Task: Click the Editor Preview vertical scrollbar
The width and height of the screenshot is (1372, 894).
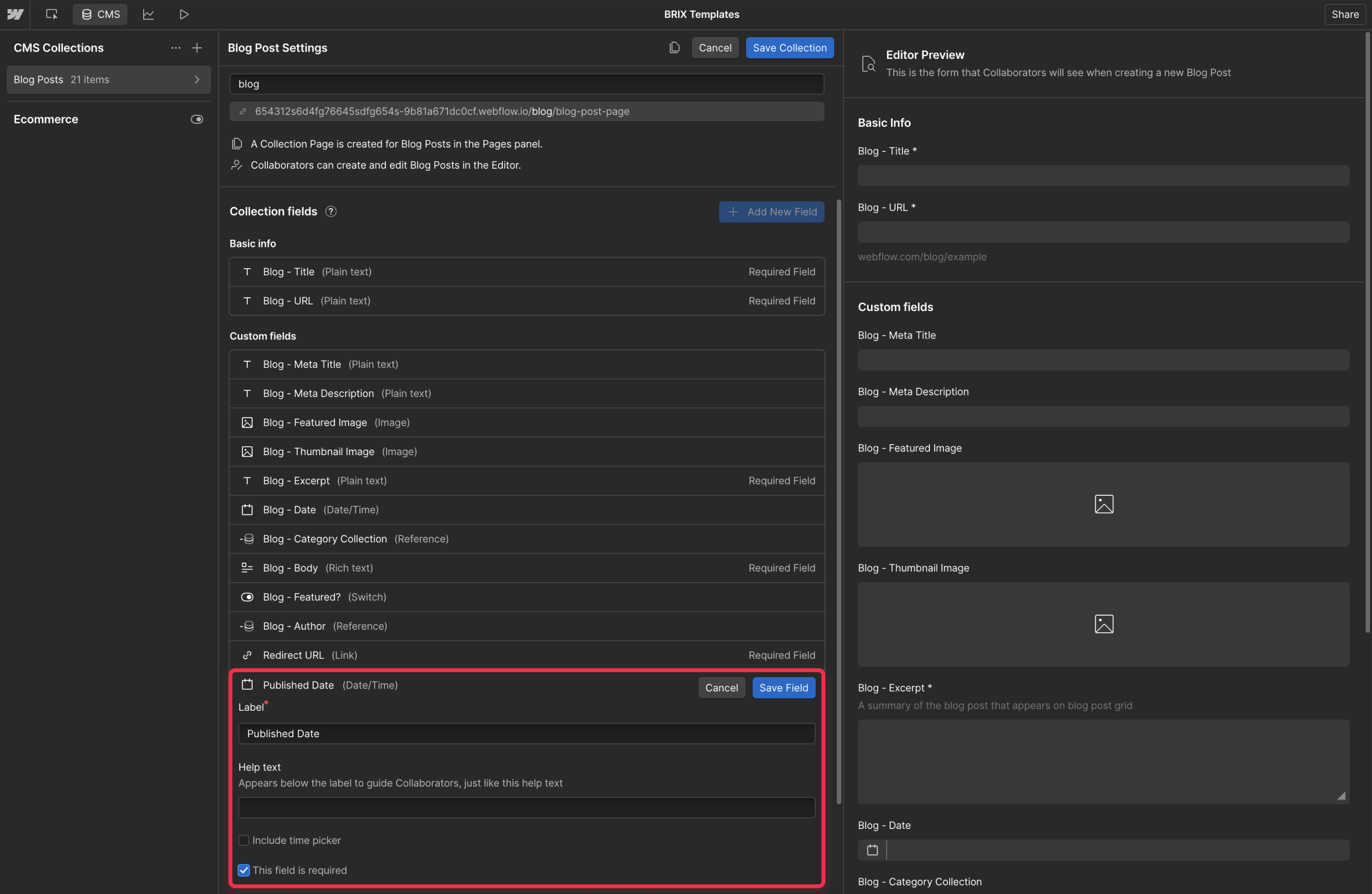Action: 1367,333
